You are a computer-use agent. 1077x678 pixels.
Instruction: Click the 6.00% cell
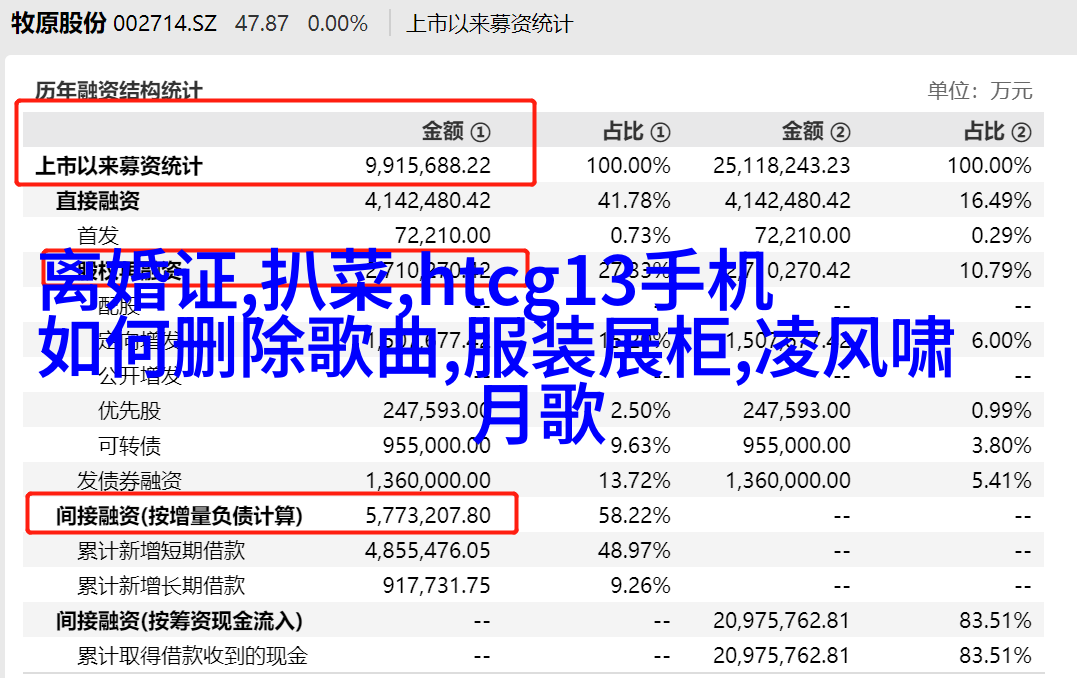1001,341
